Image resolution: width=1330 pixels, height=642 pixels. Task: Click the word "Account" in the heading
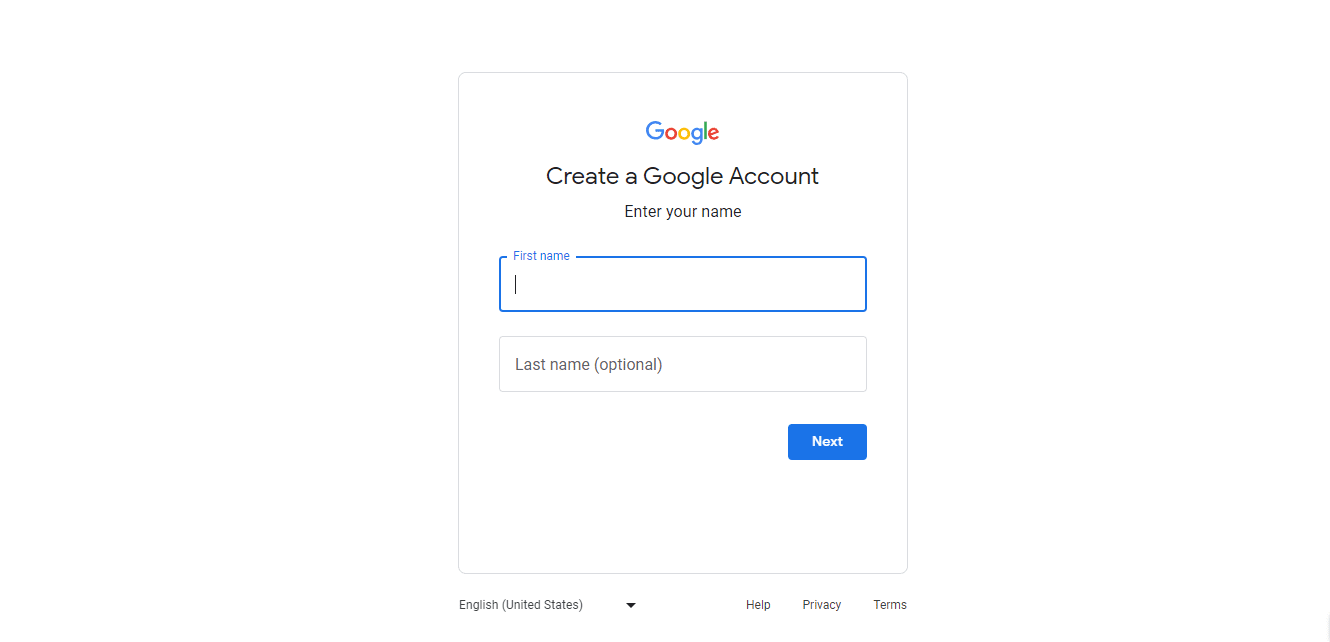[773, 176]
